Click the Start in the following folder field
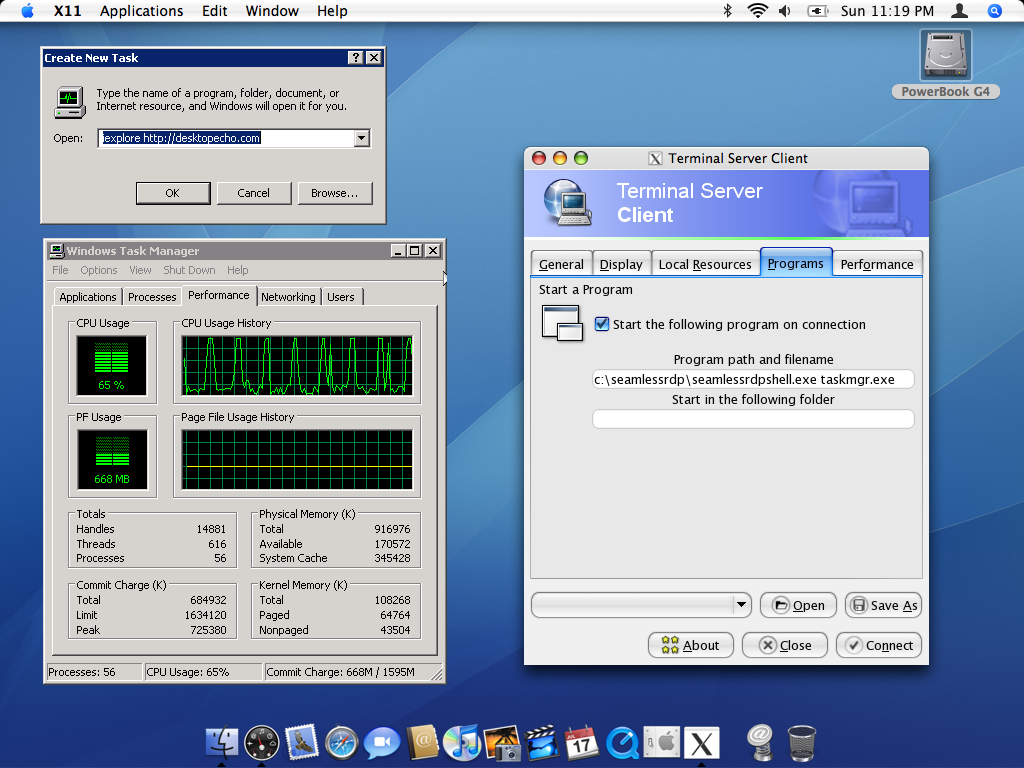Screen dimensions: 1024x768 752,419
